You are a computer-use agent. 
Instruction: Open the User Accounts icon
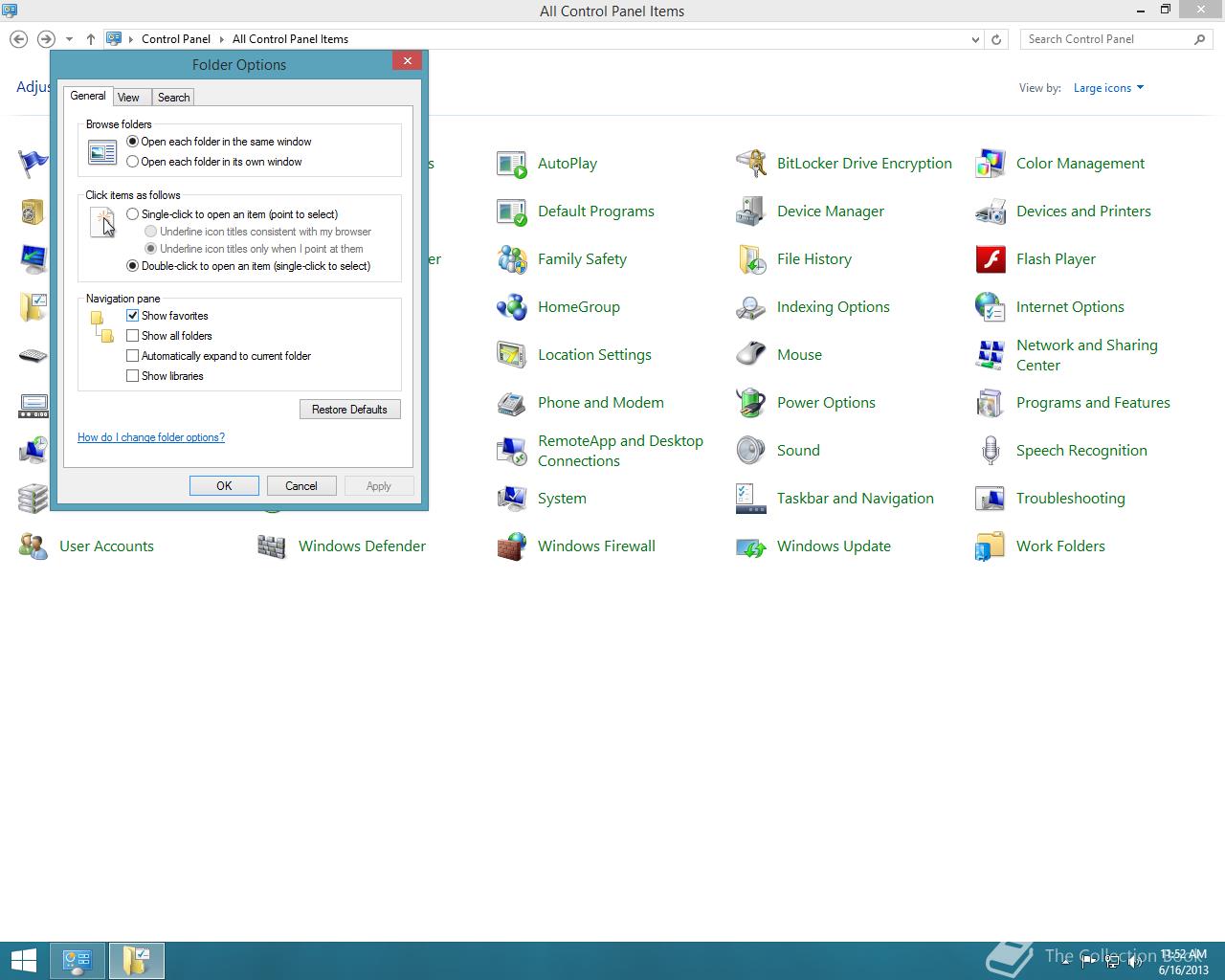(x=33, y=546)
